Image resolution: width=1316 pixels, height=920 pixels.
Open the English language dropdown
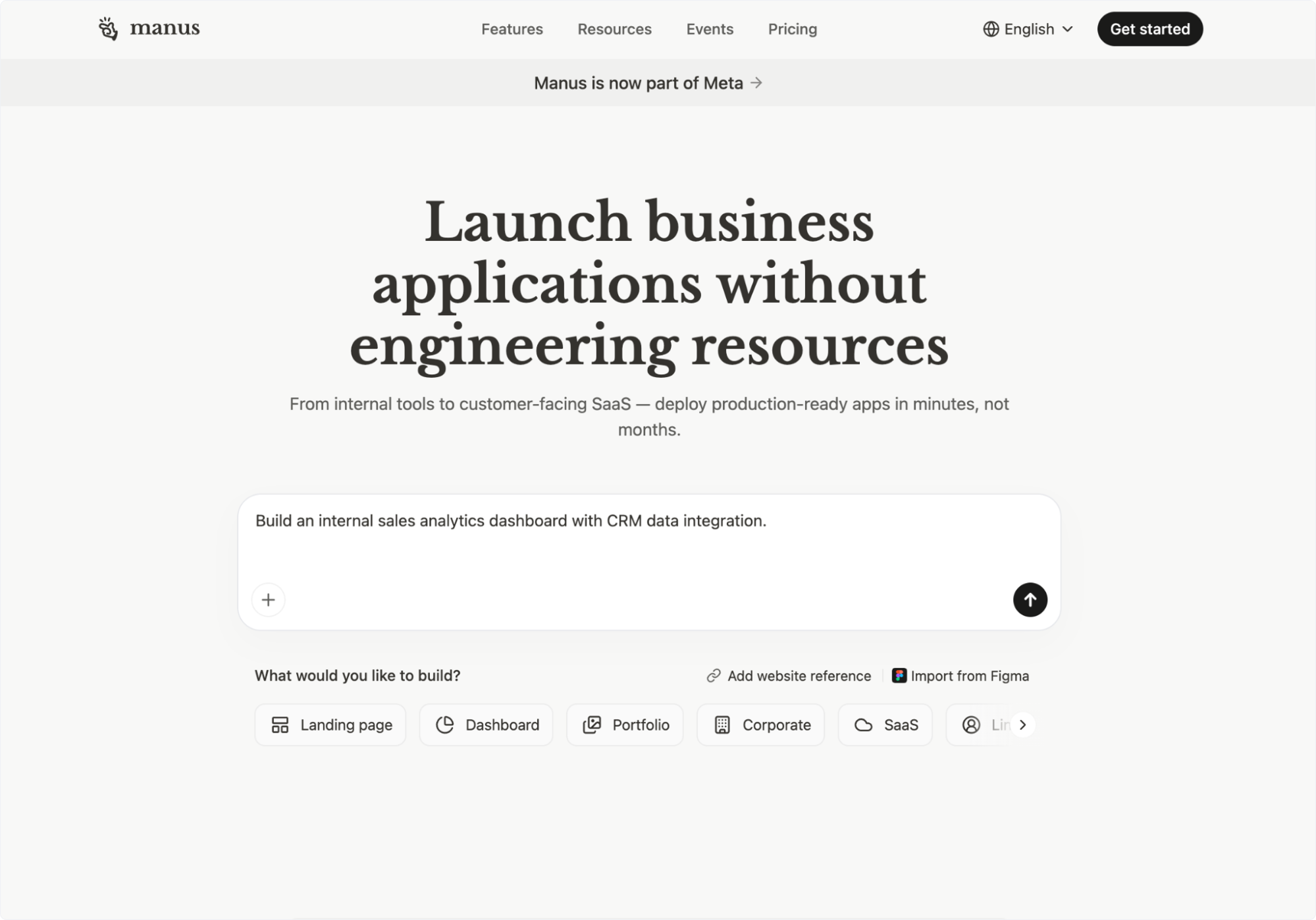[x=1028, y=29]
